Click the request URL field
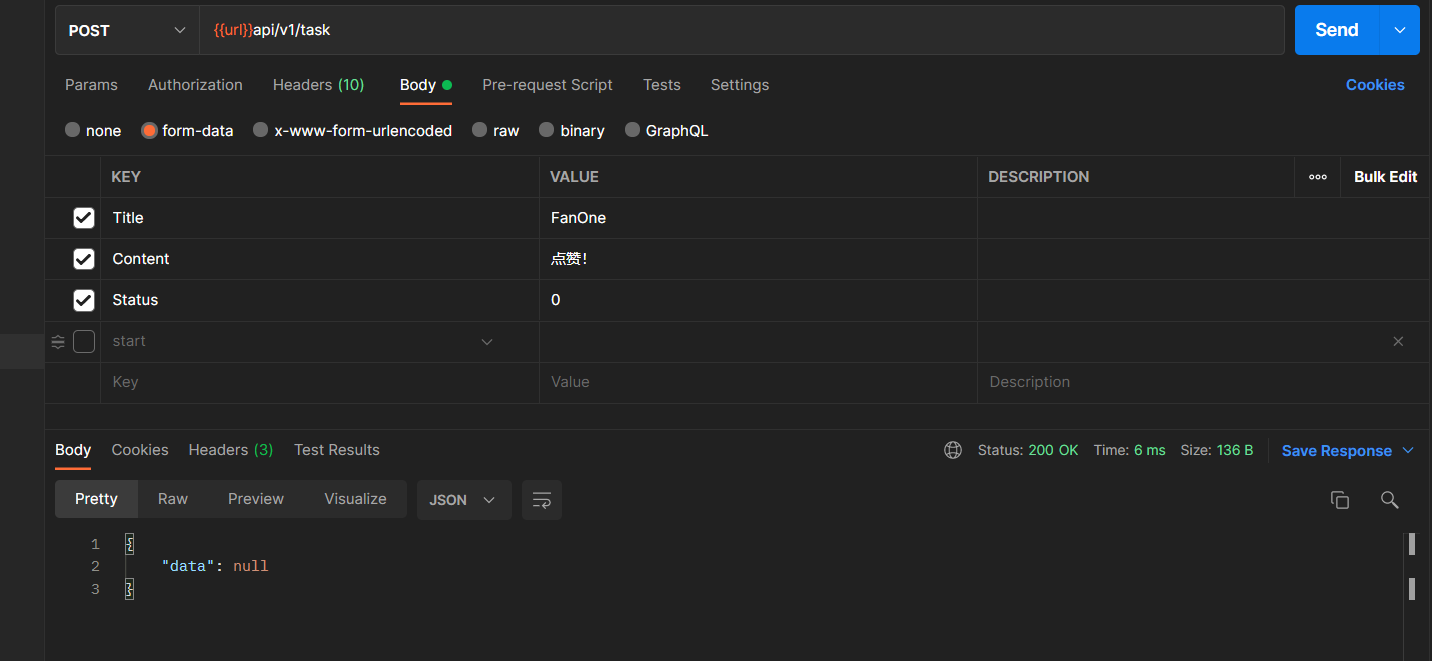 742,30
